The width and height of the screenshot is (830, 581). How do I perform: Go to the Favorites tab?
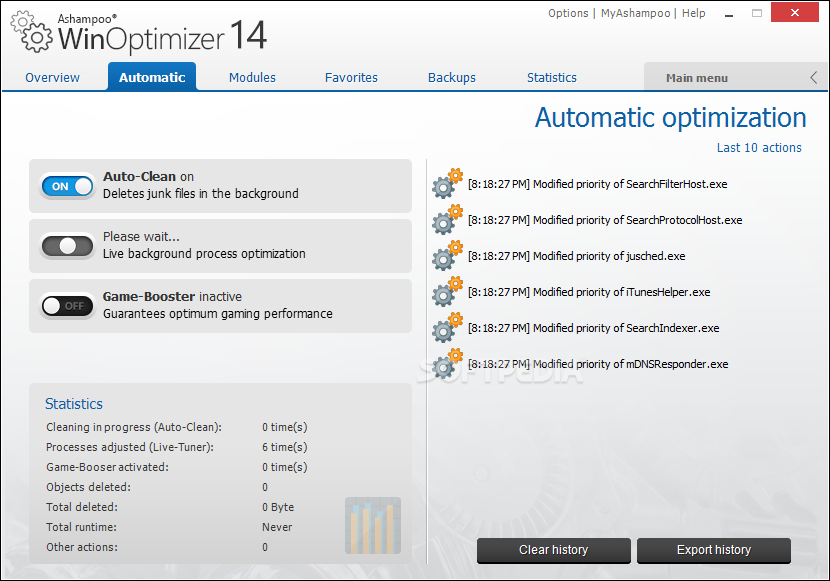click(351, 77)
